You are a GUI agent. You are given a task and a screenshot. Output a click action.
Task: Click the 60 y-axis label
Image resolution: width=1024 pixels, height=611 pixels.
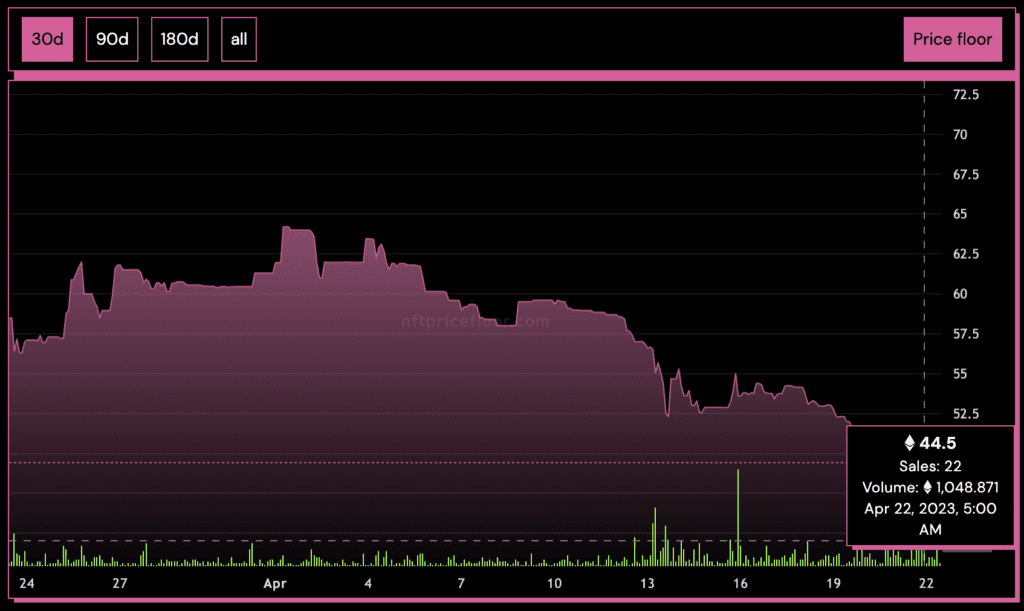[x=960, y=294]
